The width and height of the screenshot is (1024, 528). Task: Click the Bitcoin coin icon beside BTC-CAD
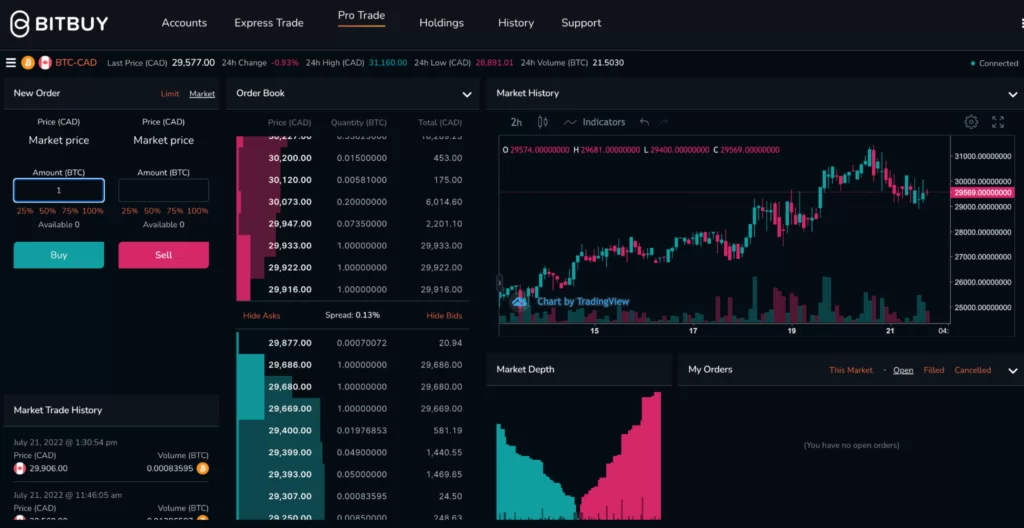27,63
